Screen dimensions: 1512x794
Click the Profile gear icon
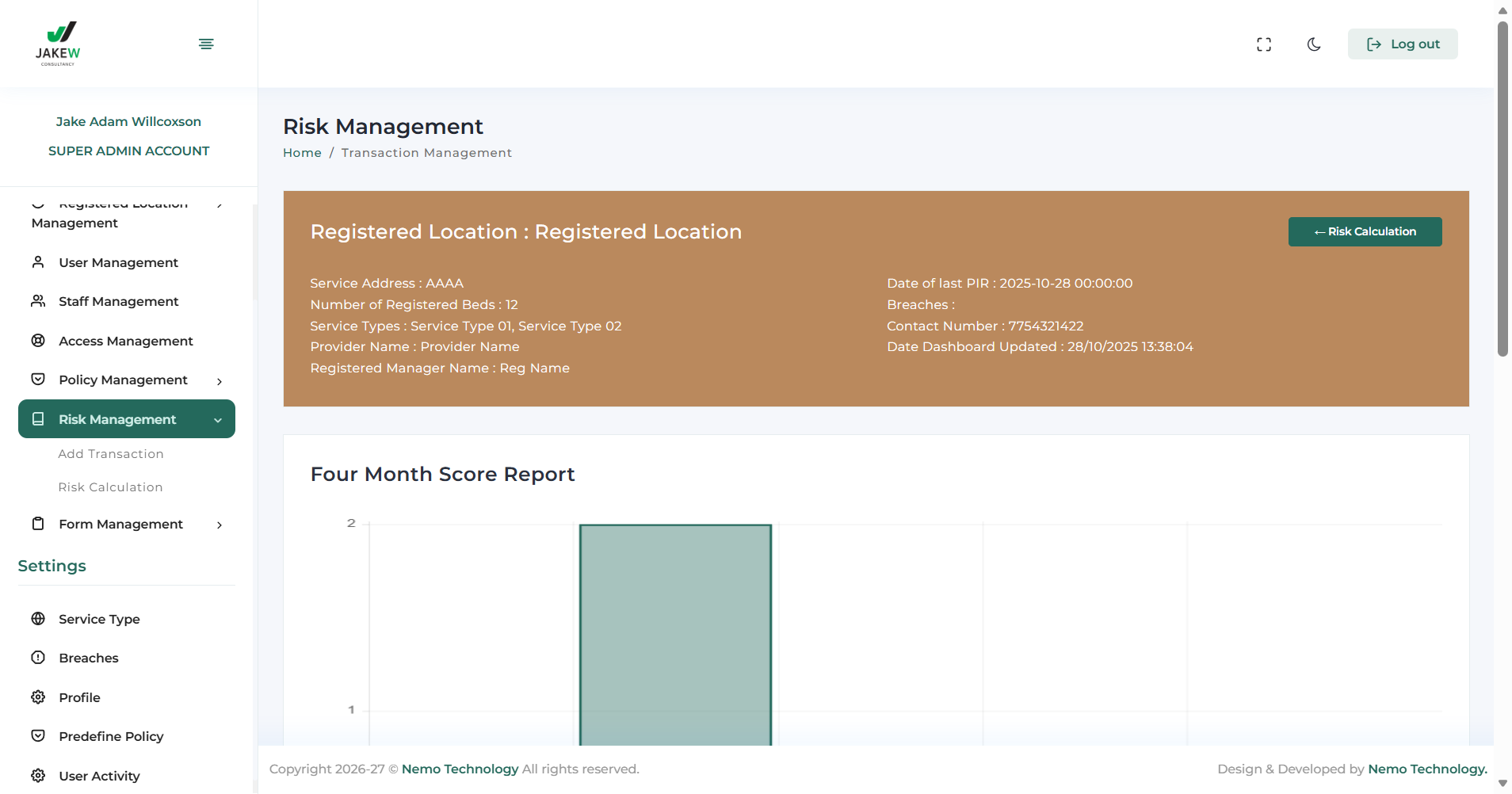tap(38, 697)
